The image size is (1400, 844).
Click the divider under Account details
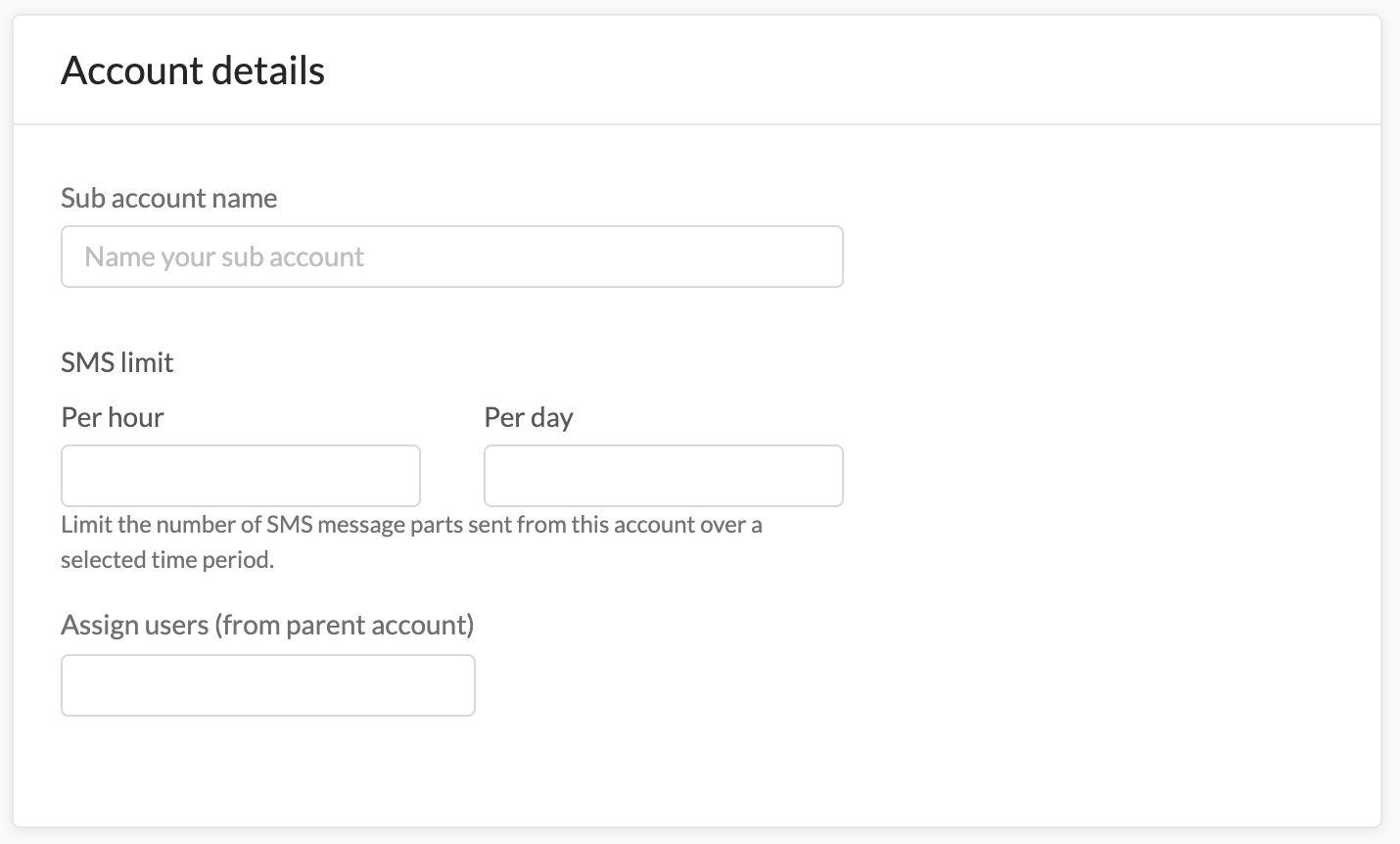click(700, 122)
